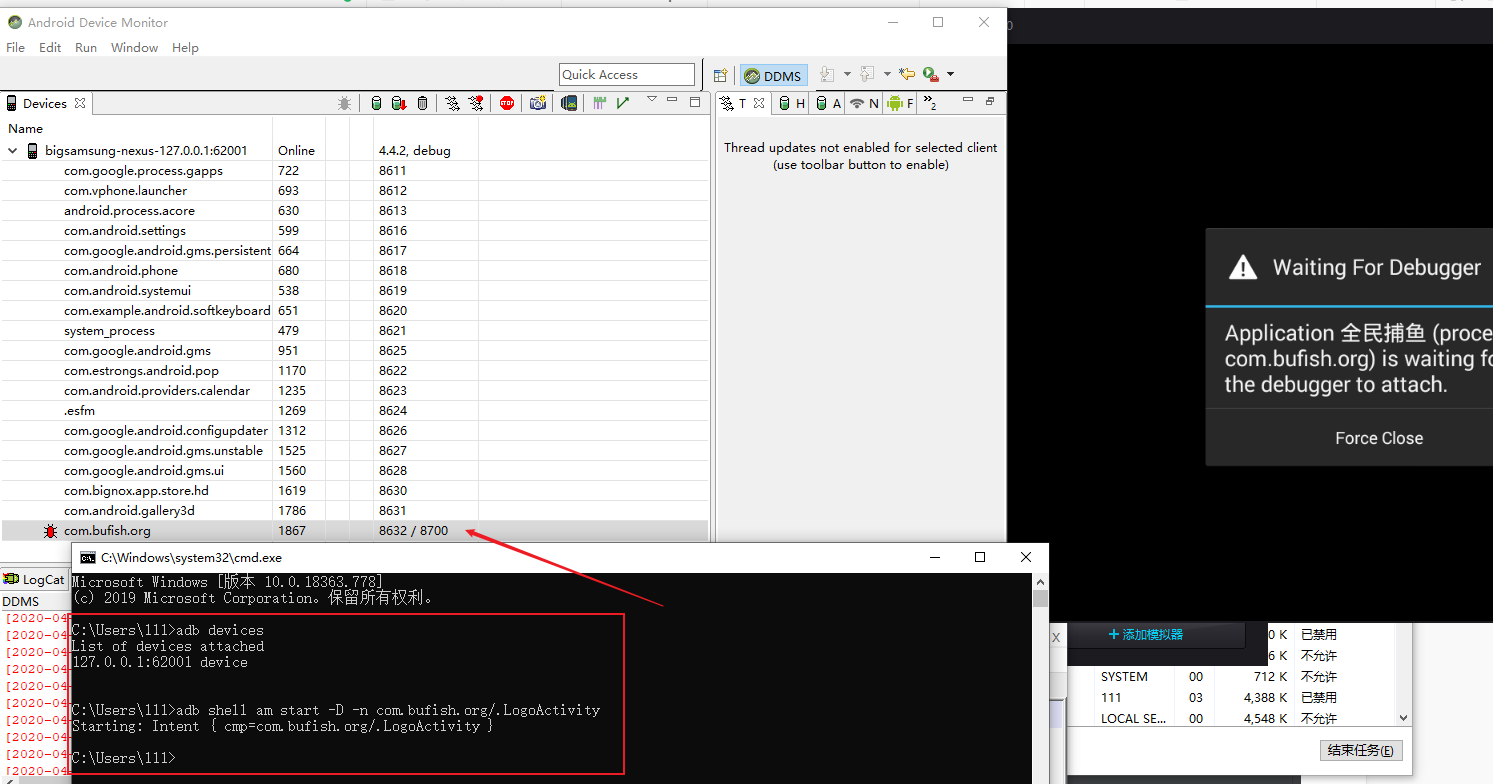
Task: Click the Cause GC trash can icon
Action: (x=422, y=103)
